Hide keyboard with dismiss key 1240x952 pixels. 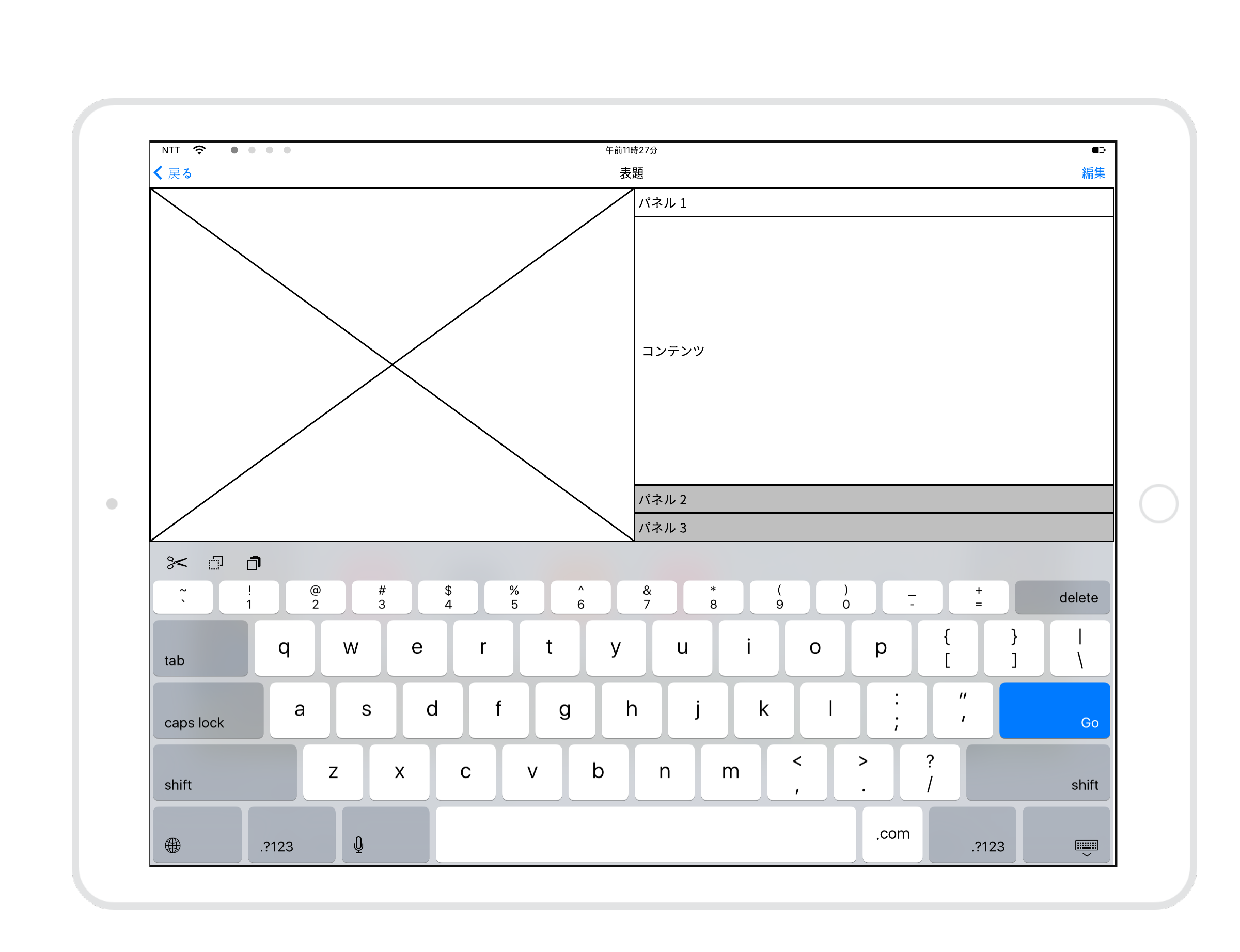coord(1065,835)
